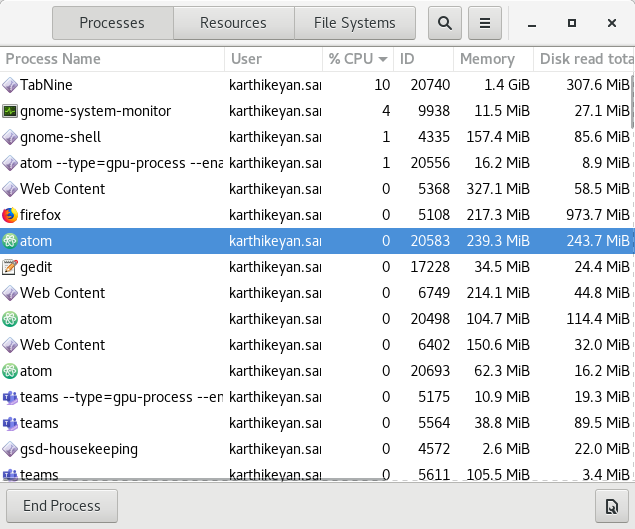
Task: Click the memory value 38.8 MiB
Action: (502, 423)
